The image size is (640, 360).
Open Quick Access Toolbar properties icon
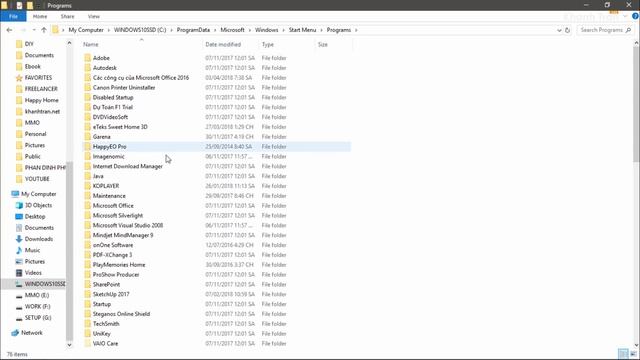click(x=19, y=5)
